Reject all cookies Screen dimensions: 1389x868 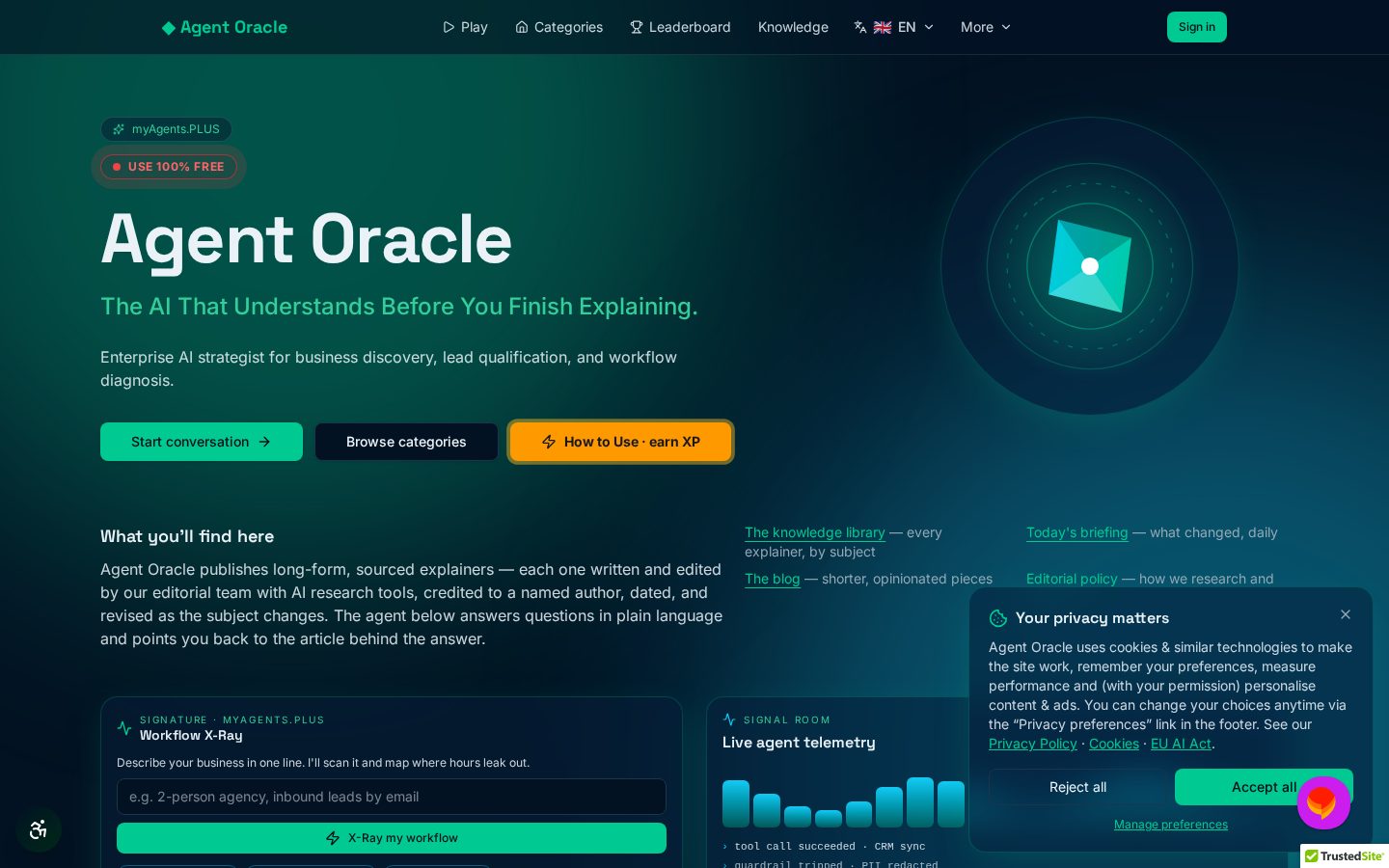click(x=1077, y=787)
